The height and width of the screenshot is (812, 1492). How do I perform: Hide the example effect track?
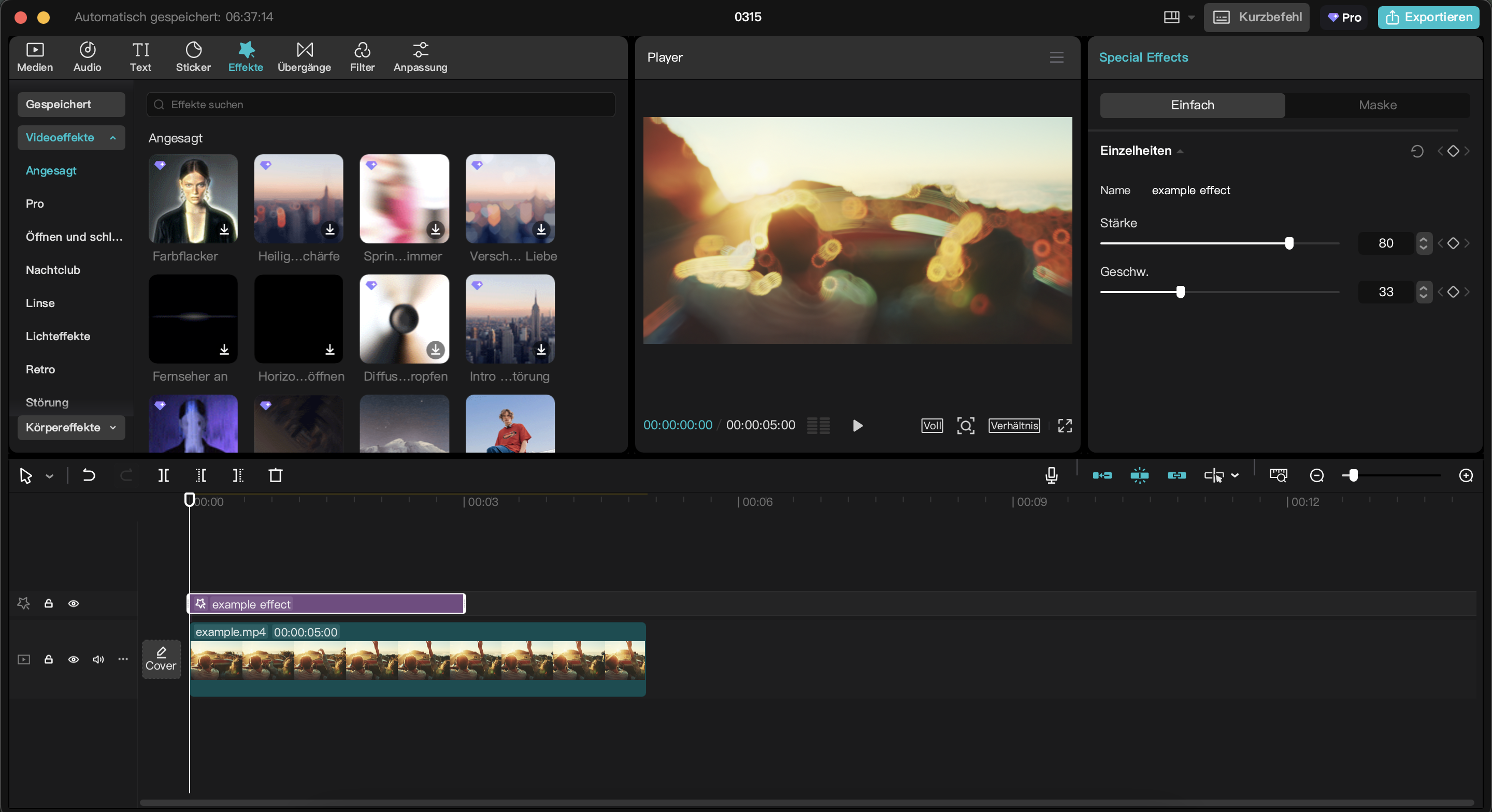click(74, 603)
